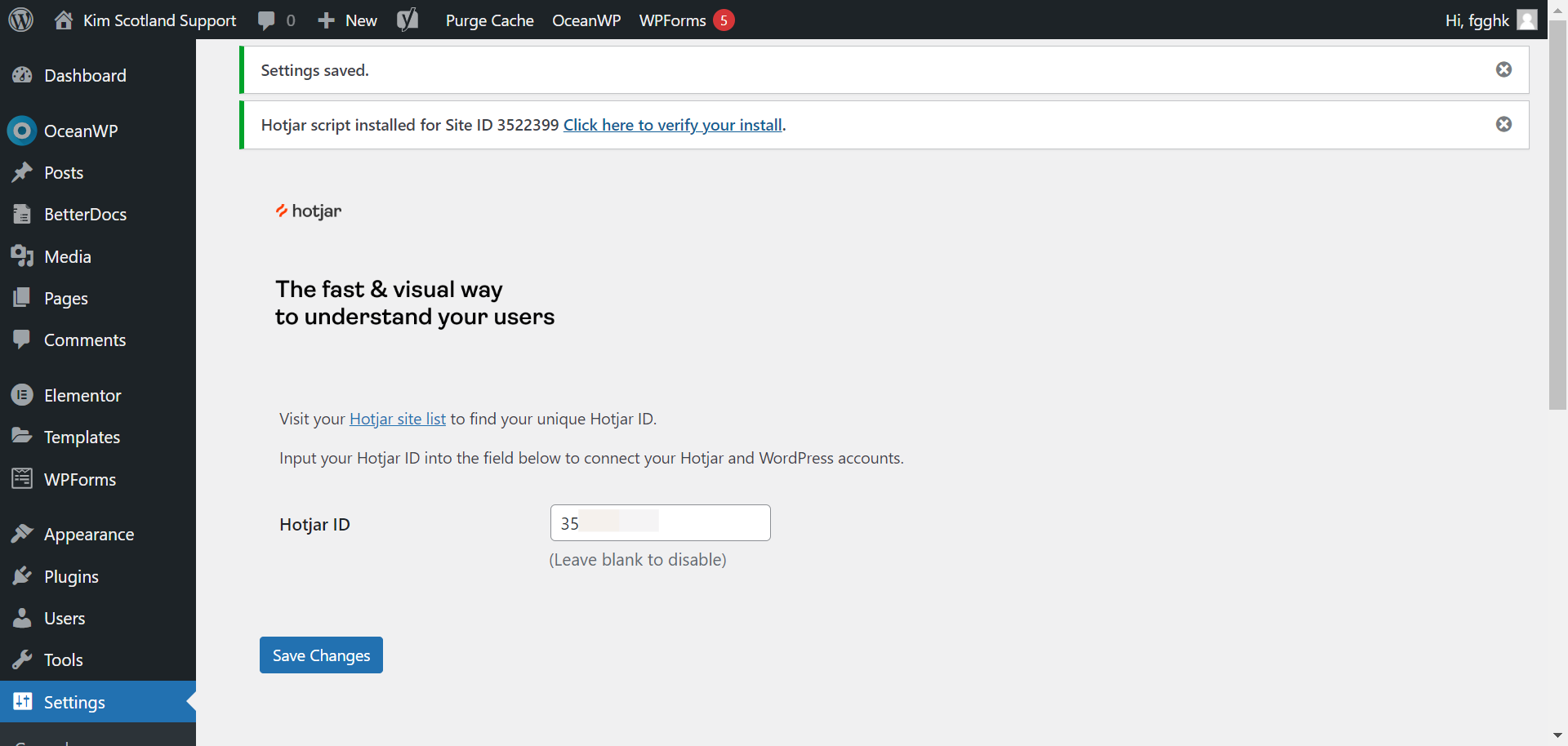Open Kim Scotland Support home icon
Viewport: 1568px width, 746px height.
[64, 20]
